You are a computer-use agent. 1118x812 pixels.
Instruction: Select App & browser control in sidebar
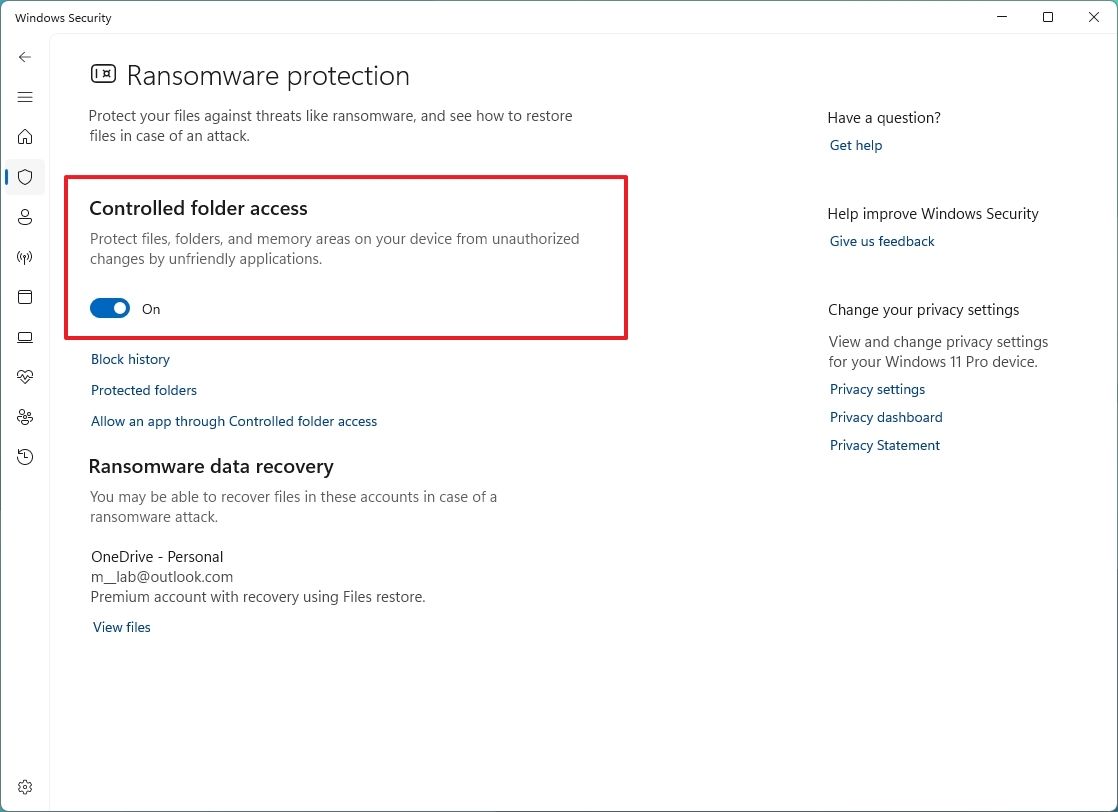(x=25, y=297)
